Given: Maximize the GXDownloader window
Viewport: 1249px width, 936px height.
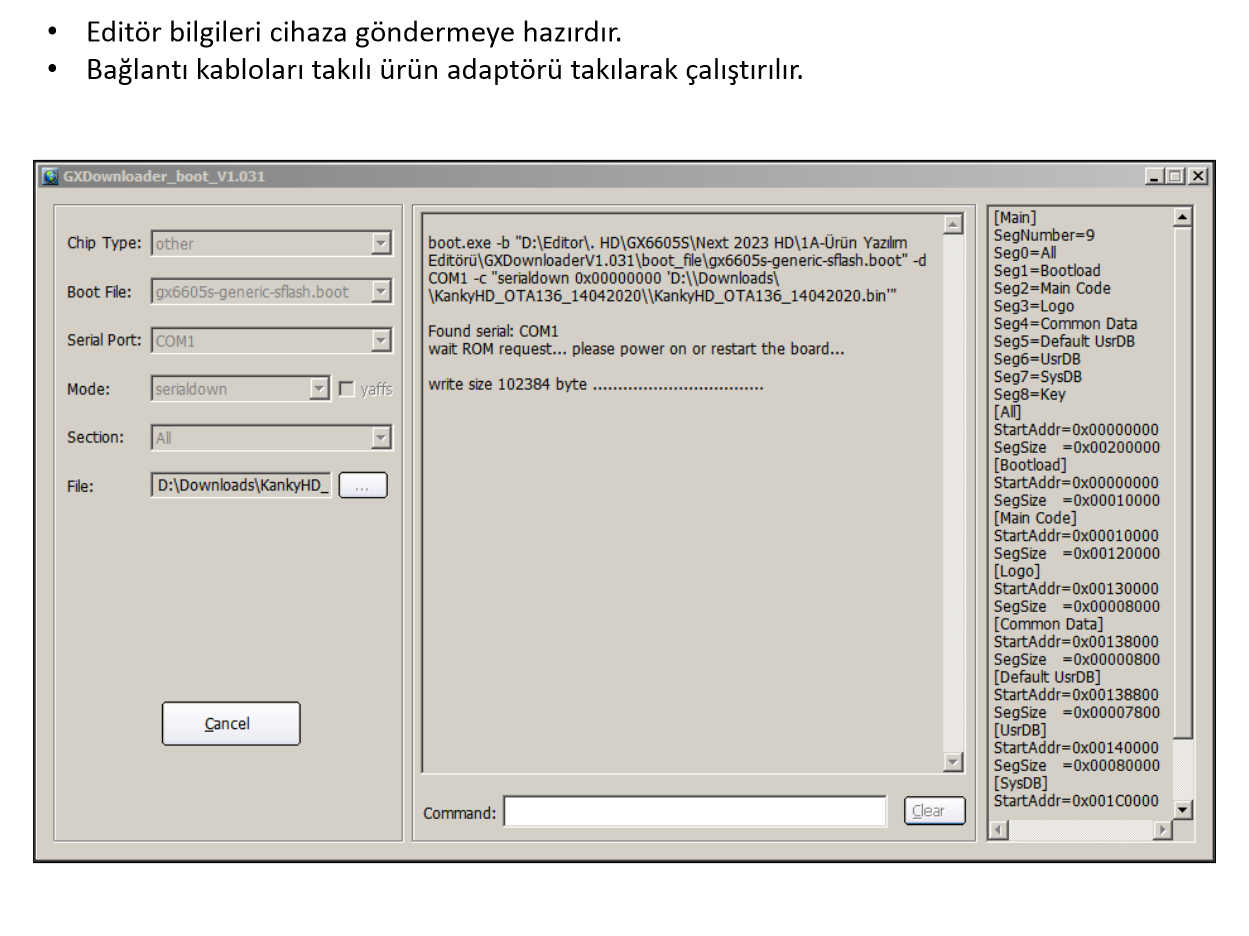Looking at the screenshot, I should (1177, 176).
